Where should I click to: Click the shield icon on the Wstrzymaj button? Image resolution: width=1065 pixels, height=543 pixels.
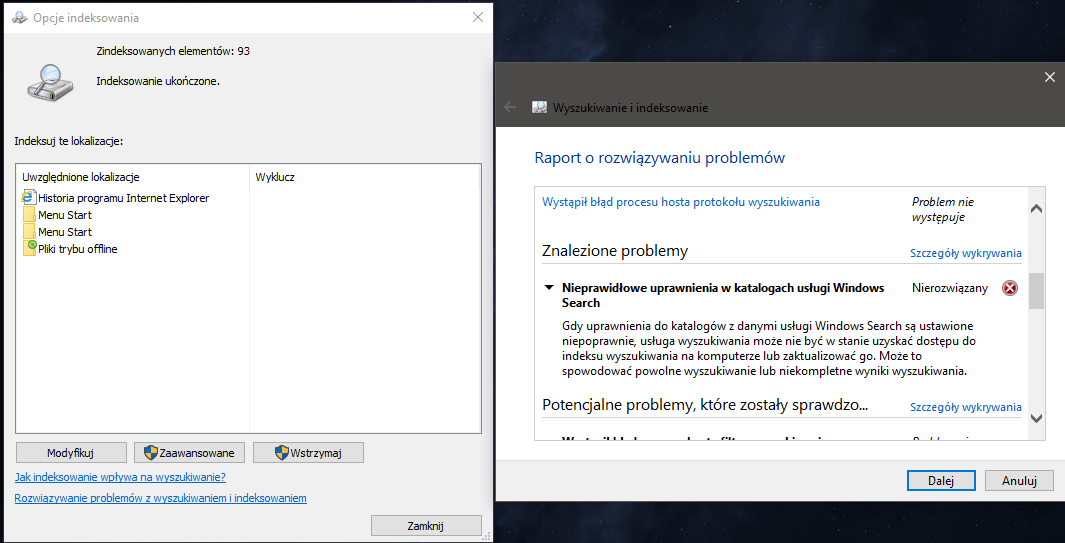click(x=281, y=453)
